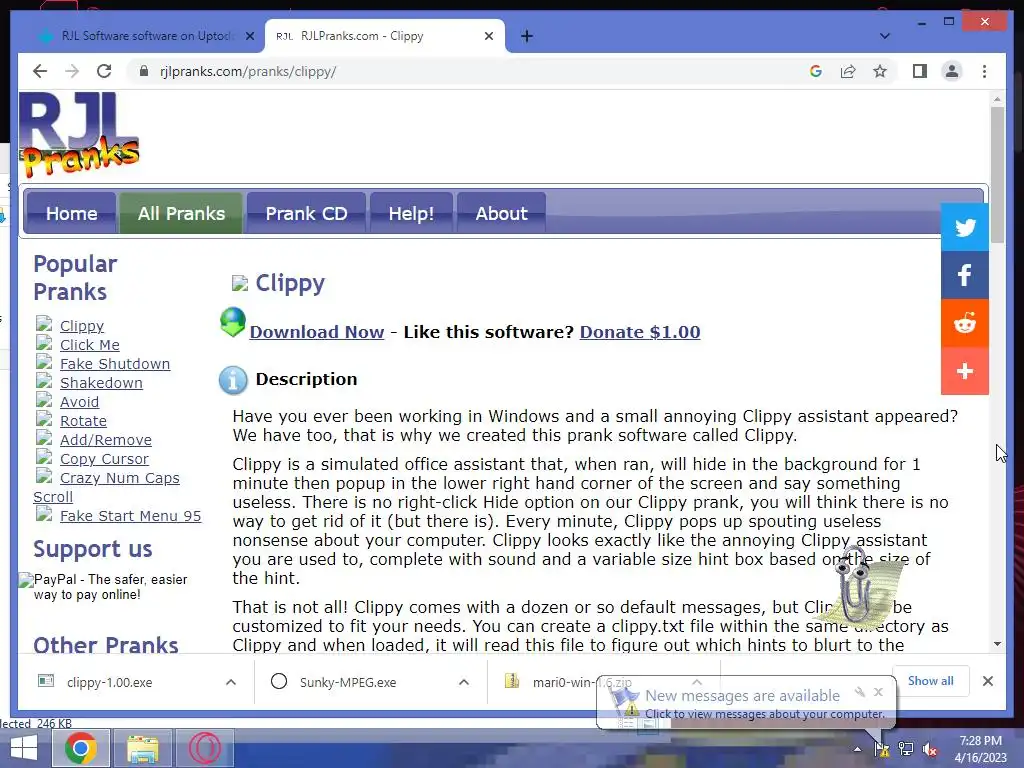Image resolution: width=1024 pixels, height=768 pixels.
Task: Reload the current Clippy page
Action: (x=104, y=71)
